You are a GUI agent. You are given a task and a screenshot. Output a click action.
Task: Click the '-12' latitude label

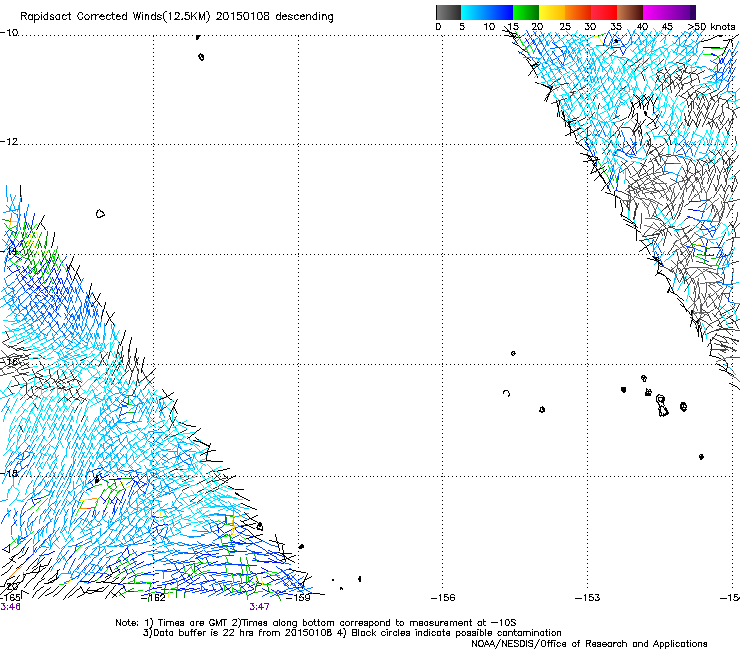click(x=9, y=142)
